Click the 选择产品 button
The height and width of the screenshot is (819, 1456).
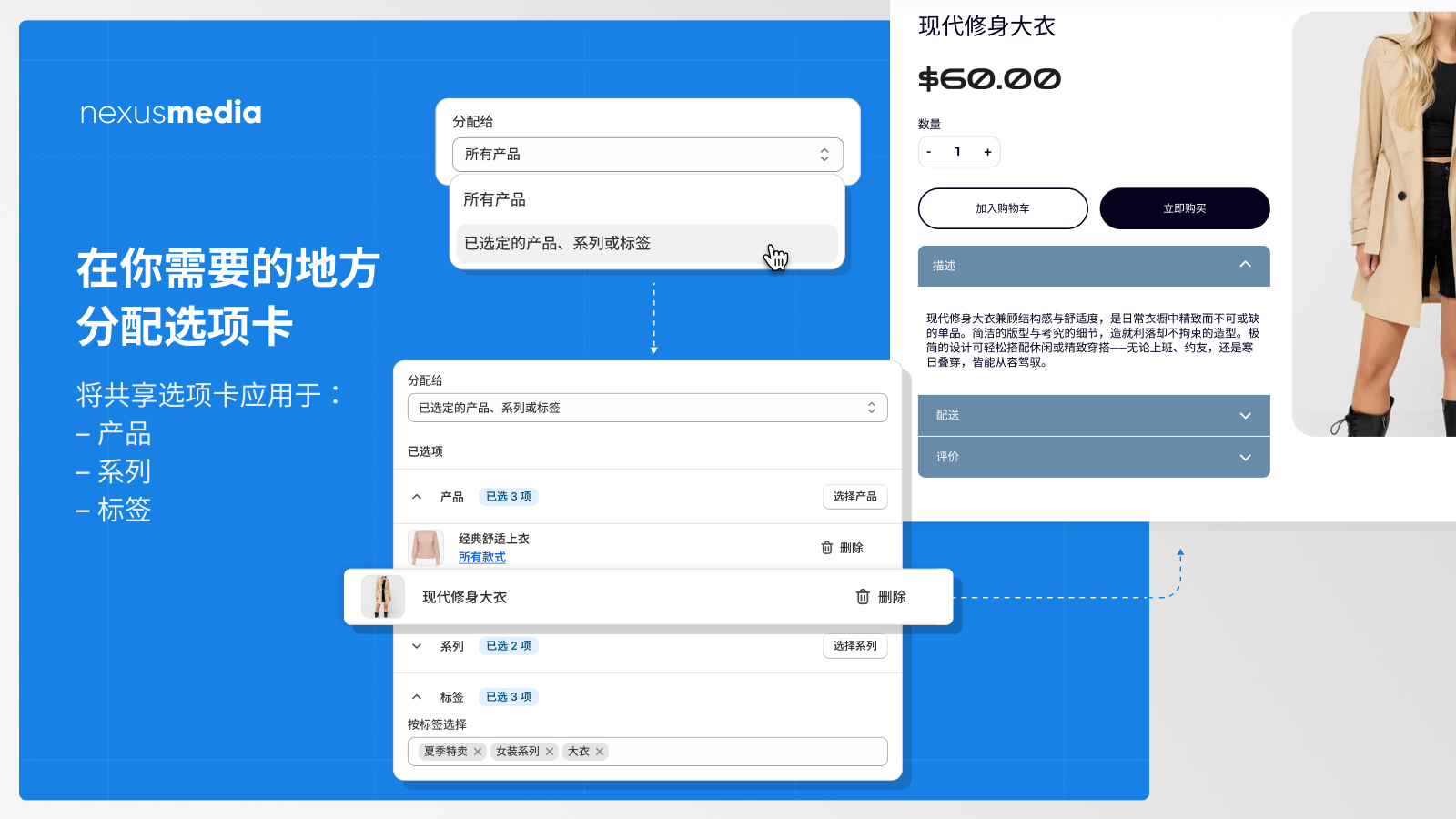854,497
